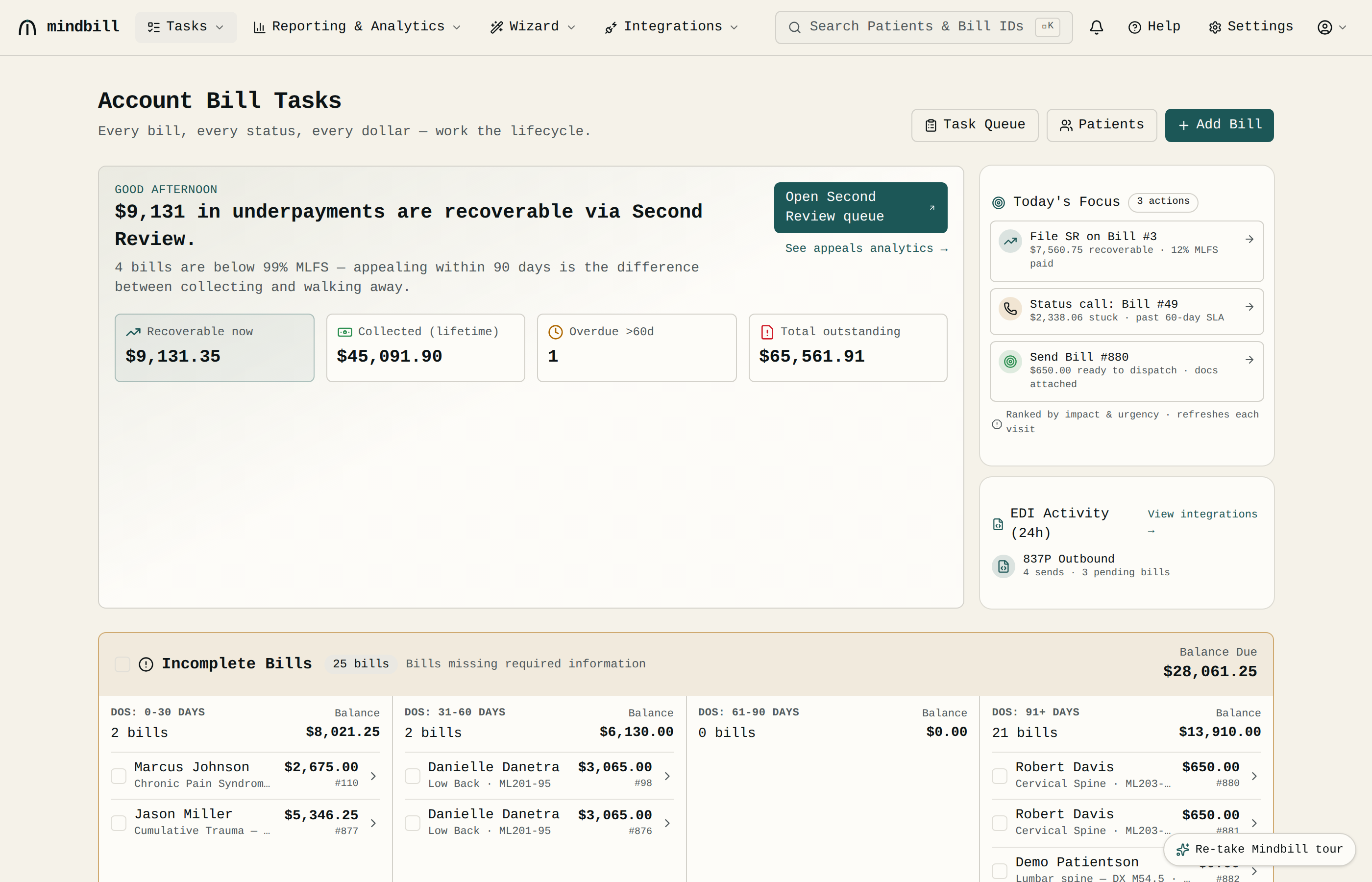Check Demo Patientson bill #882
Image resolution: width=1372 pixels, height=882 pixels.
point(999,871)
